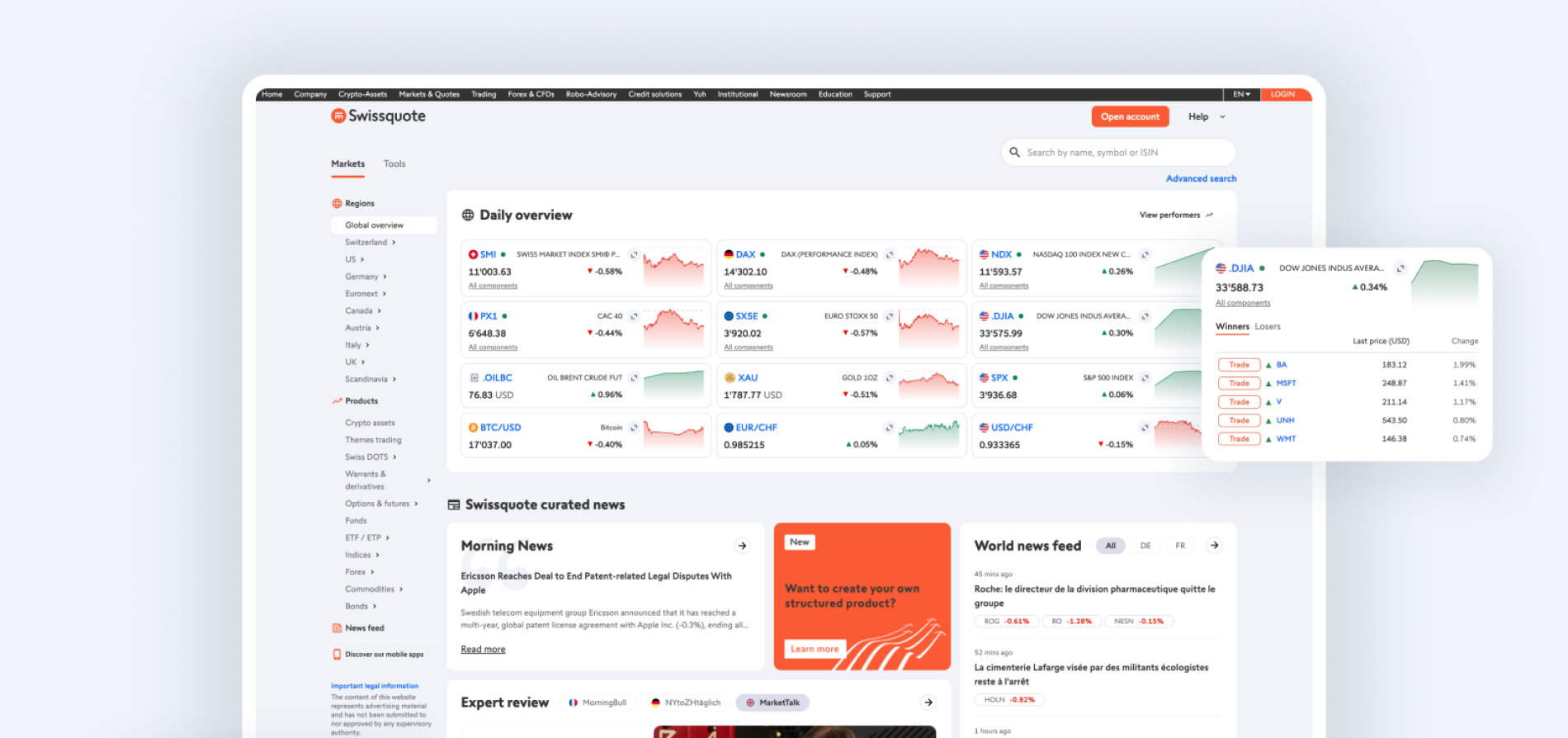Screen dimensions: 1568x738
Task: Expand the BTC/USD Bitcoin card icon
Action: point(634,428)
